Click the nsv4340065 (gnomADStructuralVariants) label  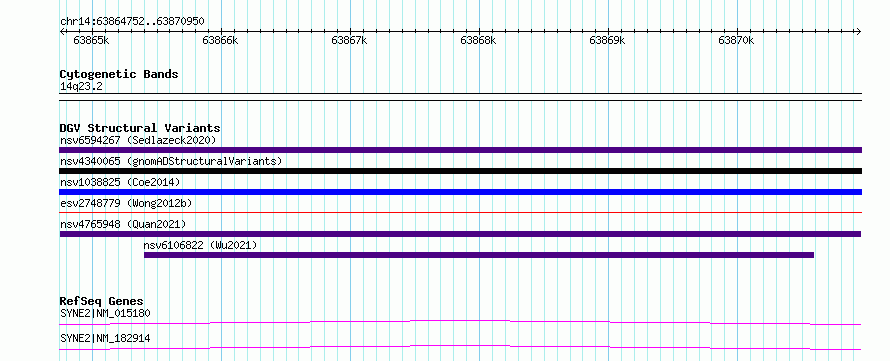(171, 161)
